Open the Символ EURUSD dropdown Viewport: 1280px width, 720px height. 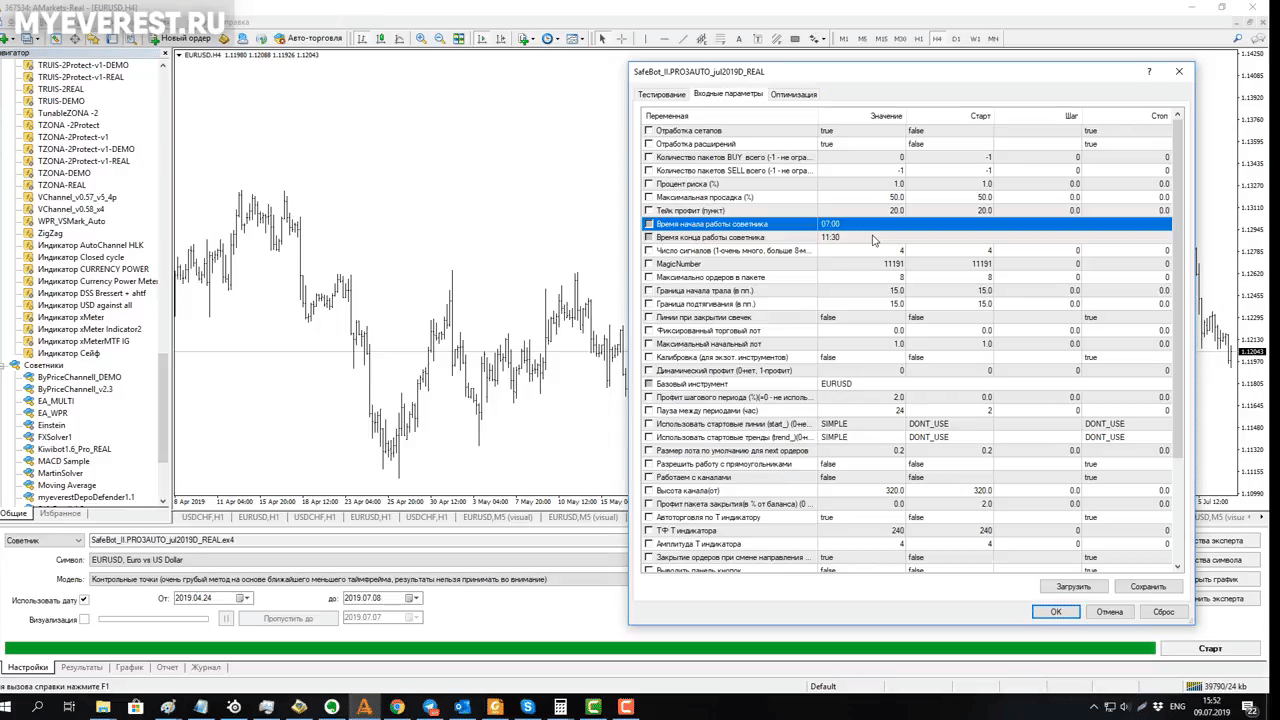click(x=358, y=560)
